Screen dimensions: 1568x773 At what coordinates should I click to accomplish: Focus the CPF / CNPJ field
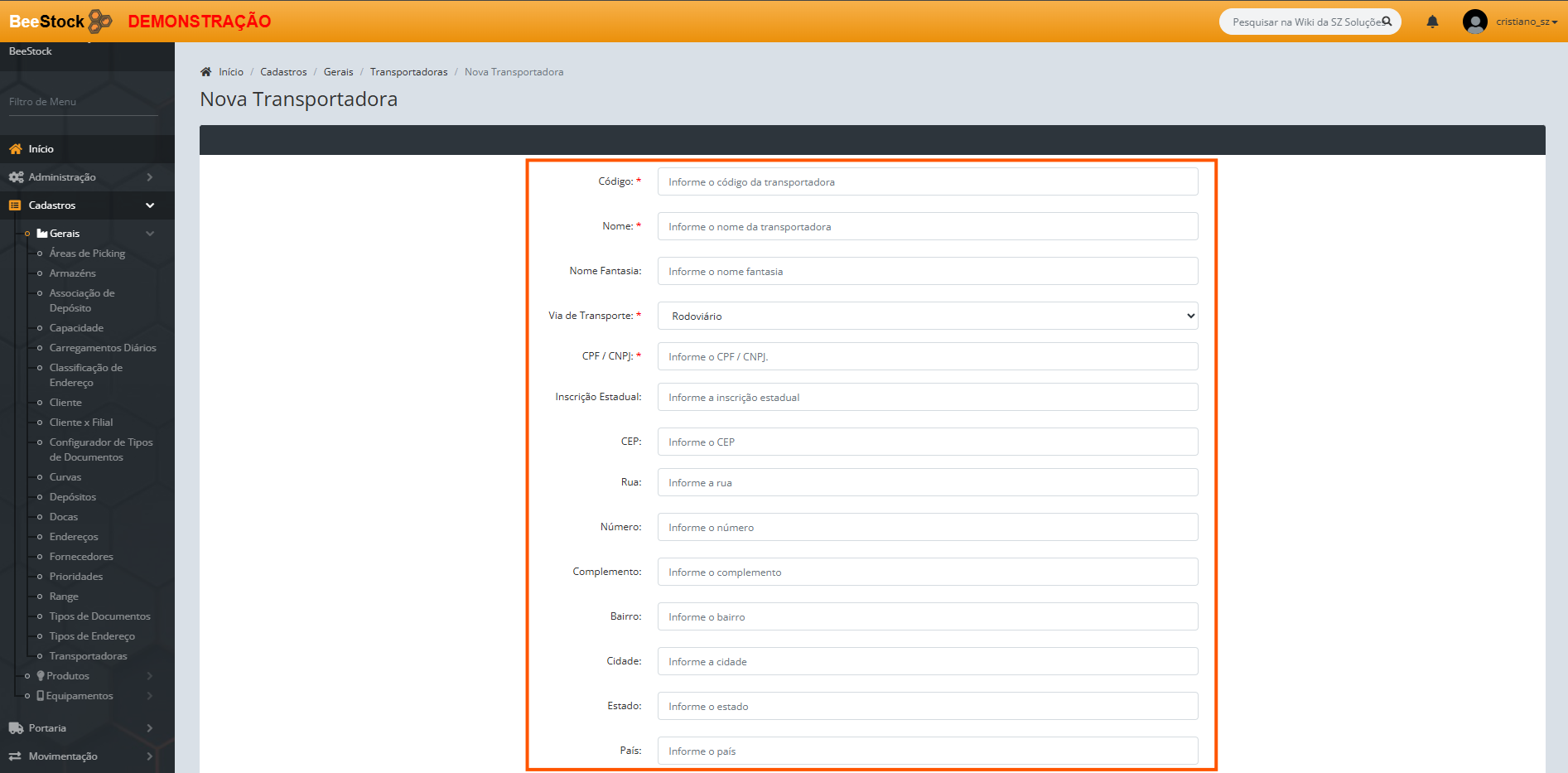(927, 357)
